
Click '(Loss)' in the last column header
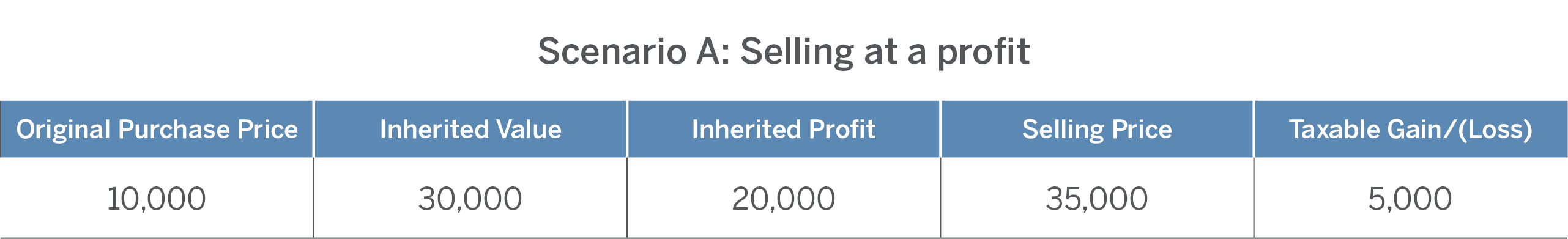point(1495,130)
